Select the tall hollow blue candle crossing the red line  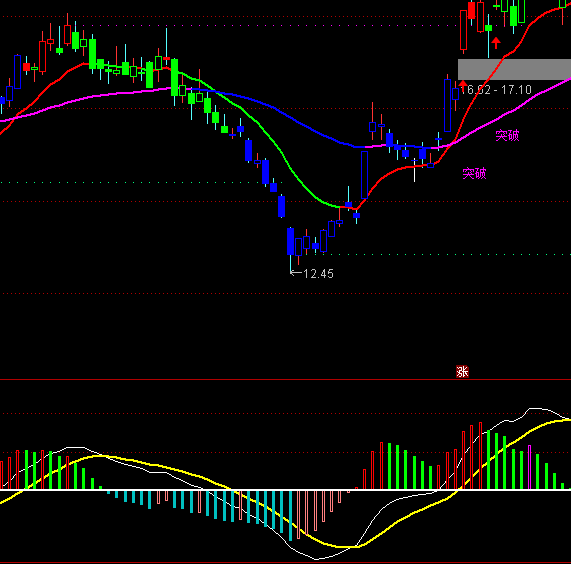(365, 175)
